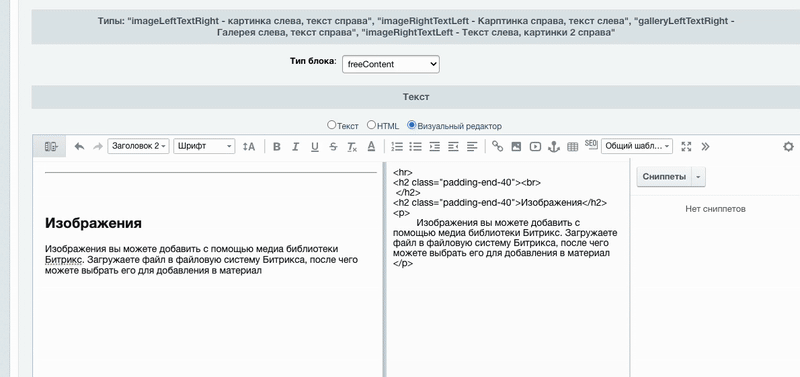800x377 pixels.
Task: Show more toolbar buttons
Action: pyautogui.click(x=705, y=146)
